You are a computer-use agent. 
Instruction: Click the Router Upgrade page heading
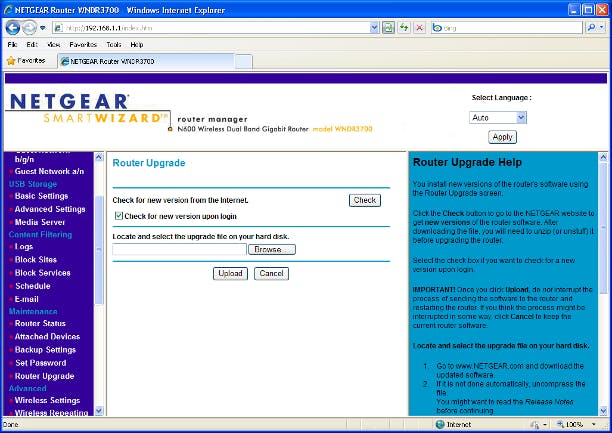point(149,163)
